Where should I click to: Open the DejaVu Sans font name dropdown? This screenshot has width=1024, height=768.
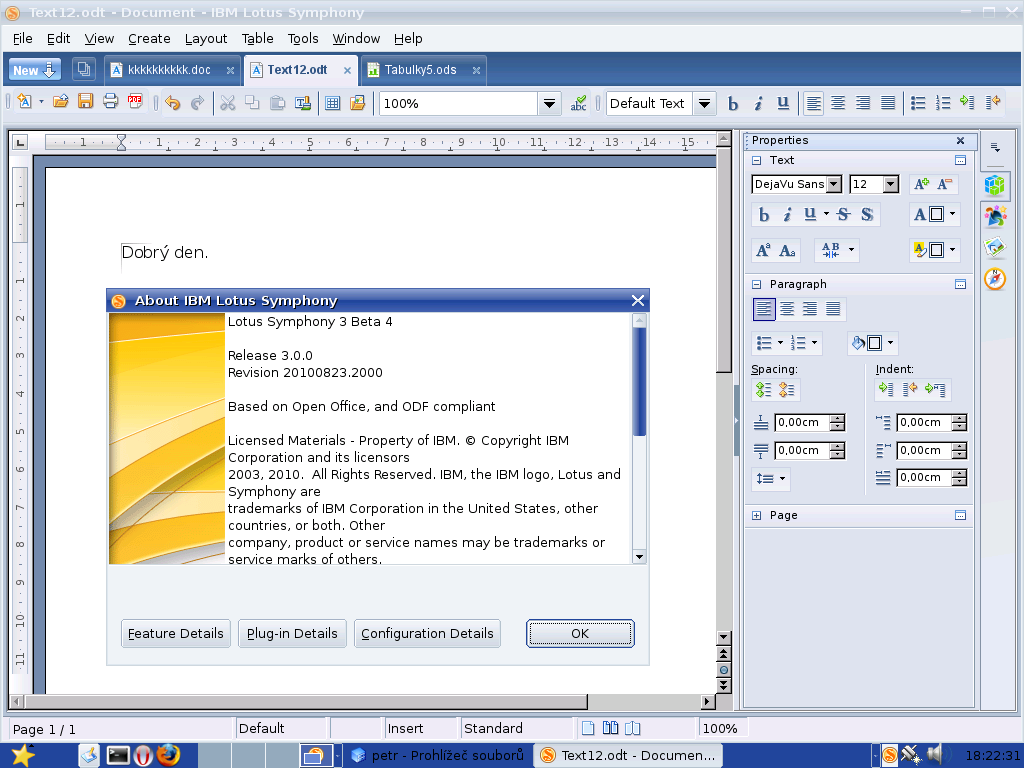point(833,184)
